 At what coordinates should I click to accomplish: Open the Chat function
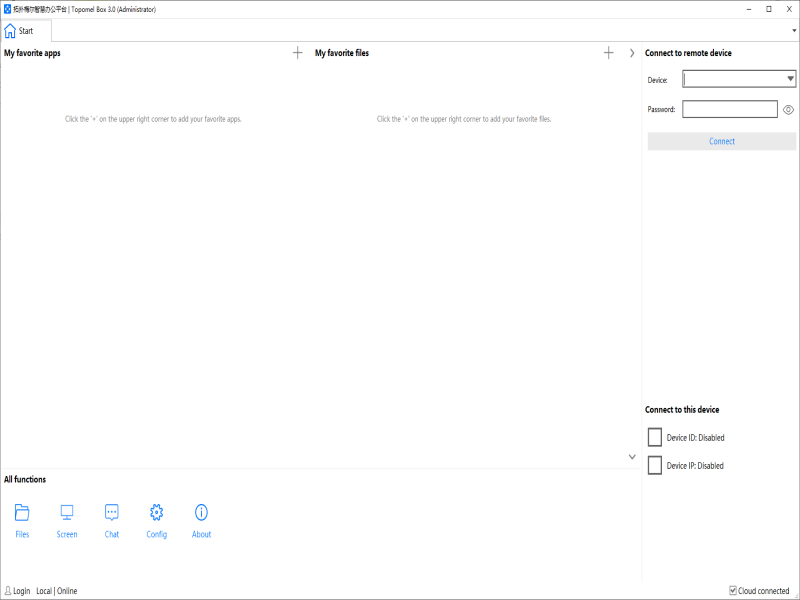pos(112,521)
